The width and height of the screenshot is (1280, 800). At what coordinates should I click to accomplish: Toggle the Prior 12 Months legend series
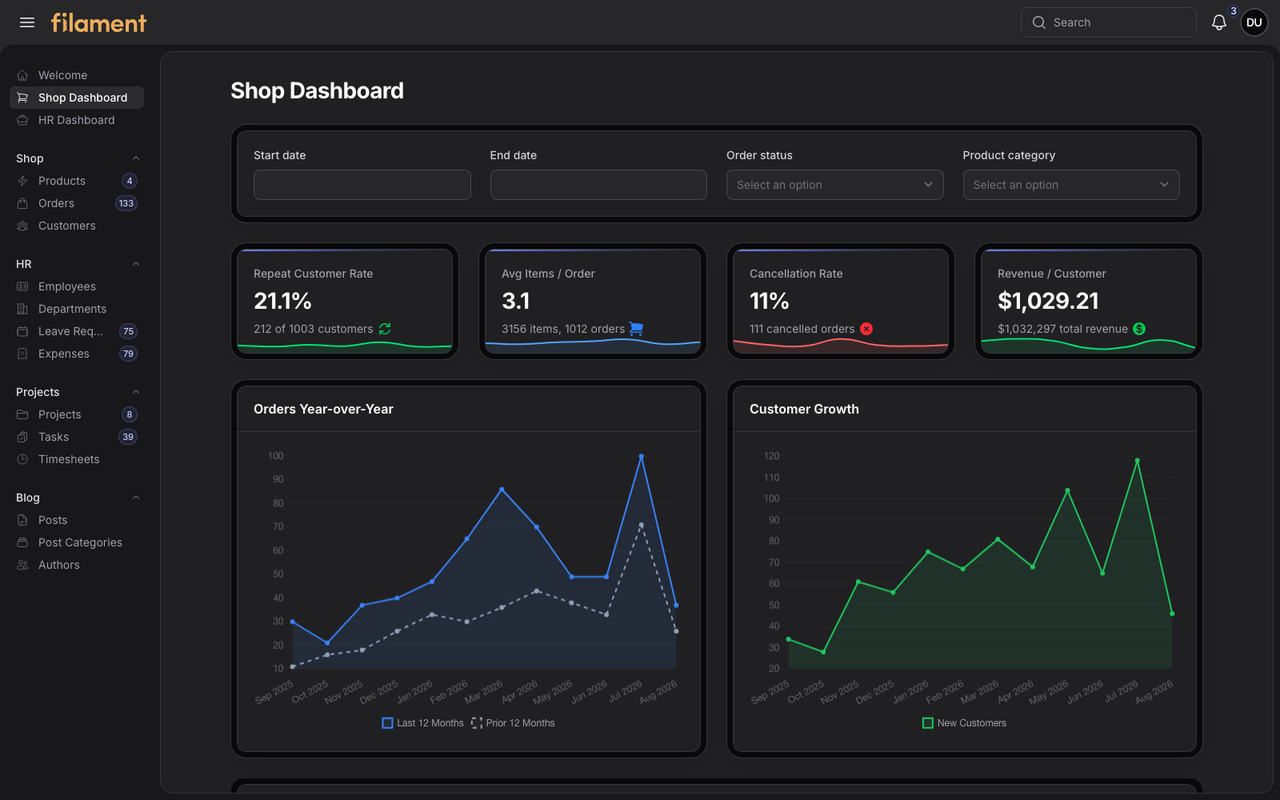pos(512,723)
